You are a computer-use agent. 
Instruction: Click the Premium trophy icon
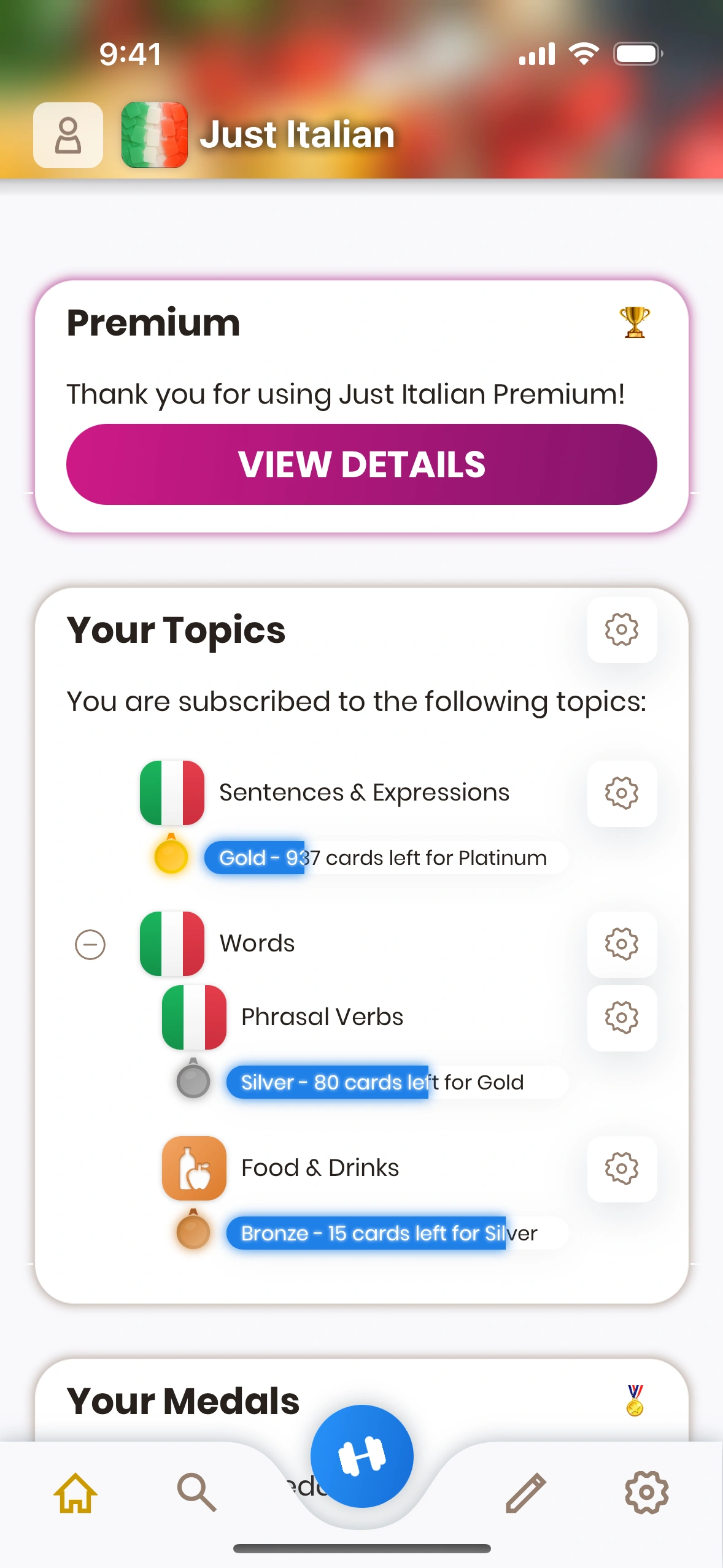coord(634,322)
